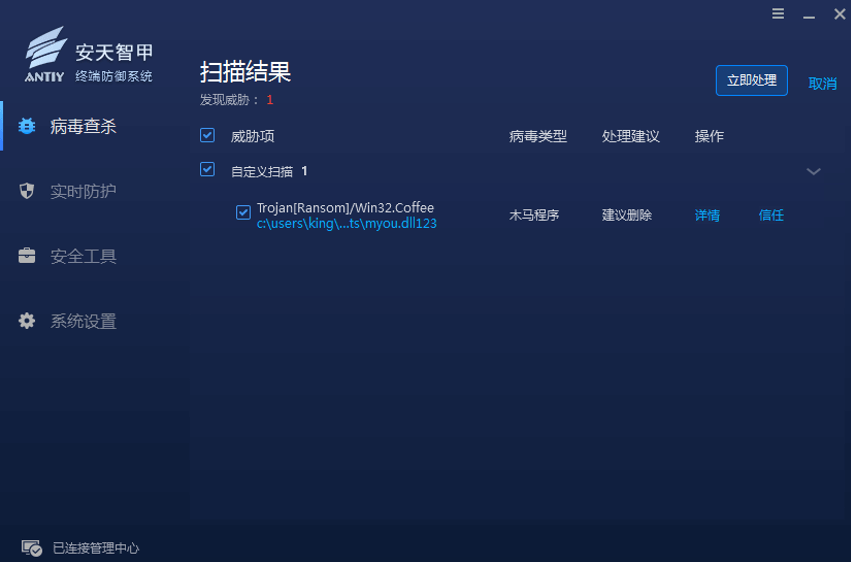851x562 pixels.
Task: Uncheck the Trojan[Ransom]/Win32.Coffee threat checkbox
Action: pos(243,212)
